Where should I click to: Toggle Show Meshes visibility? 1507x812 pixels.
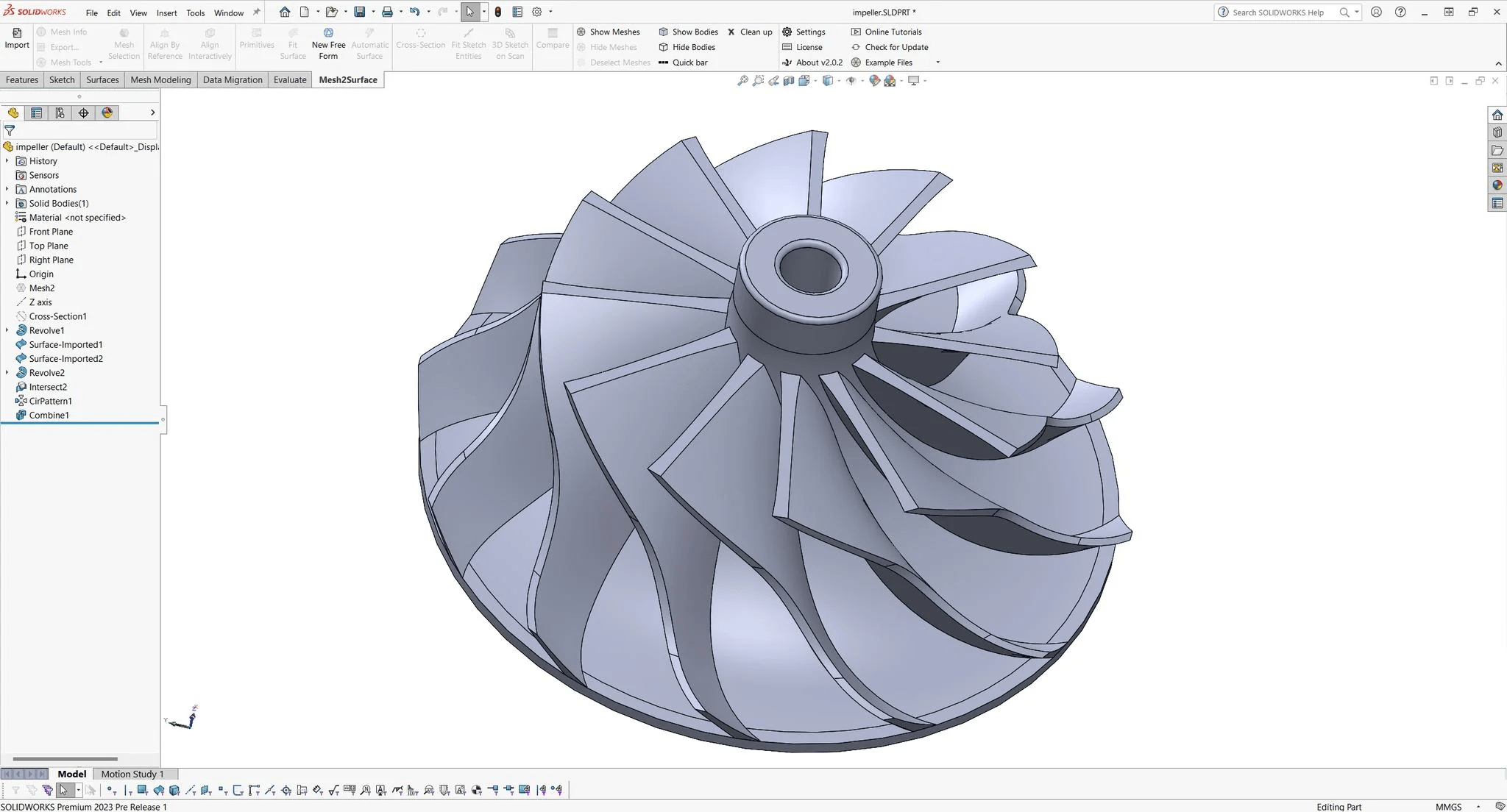609,32
